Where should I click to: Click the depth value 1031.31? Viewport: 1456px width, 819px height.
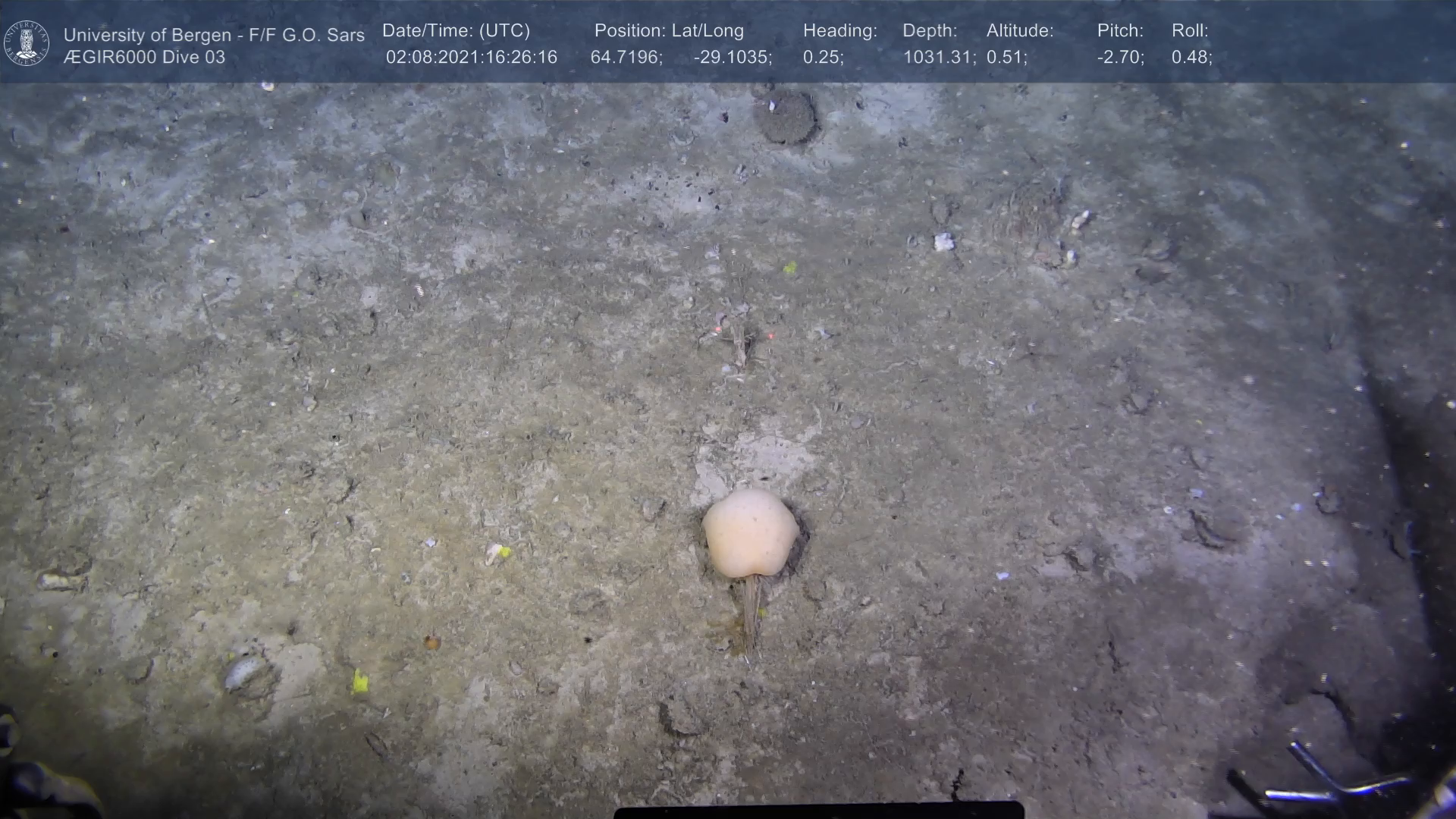[939, 58]
